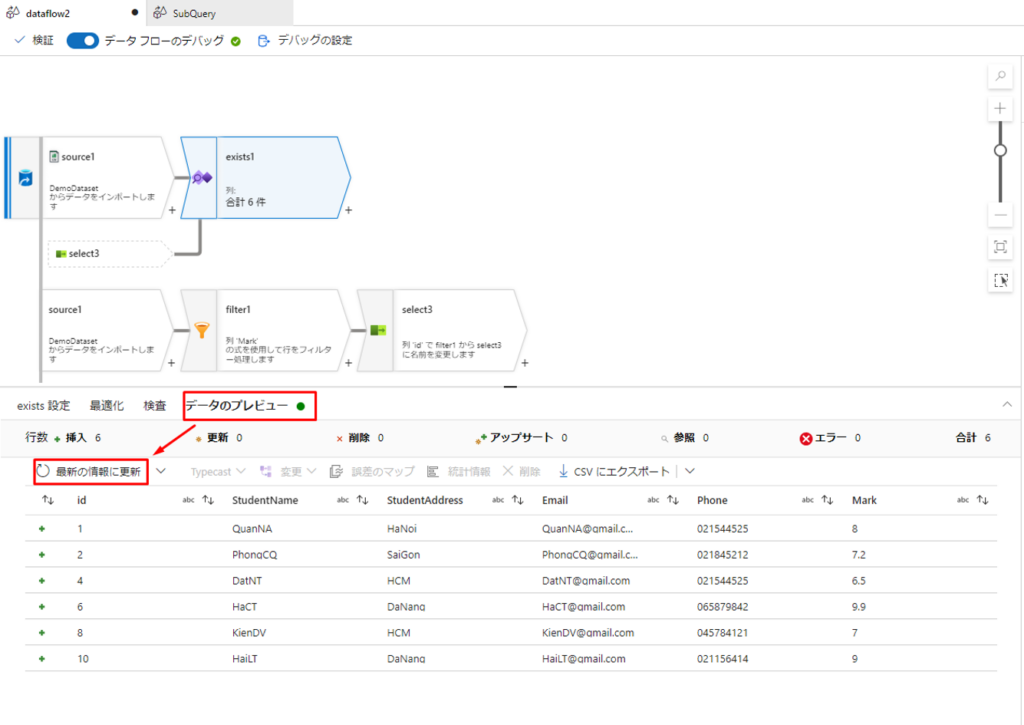
Task: Click the 最新の情報に更新 refresh button
Action: pos(90,471)
